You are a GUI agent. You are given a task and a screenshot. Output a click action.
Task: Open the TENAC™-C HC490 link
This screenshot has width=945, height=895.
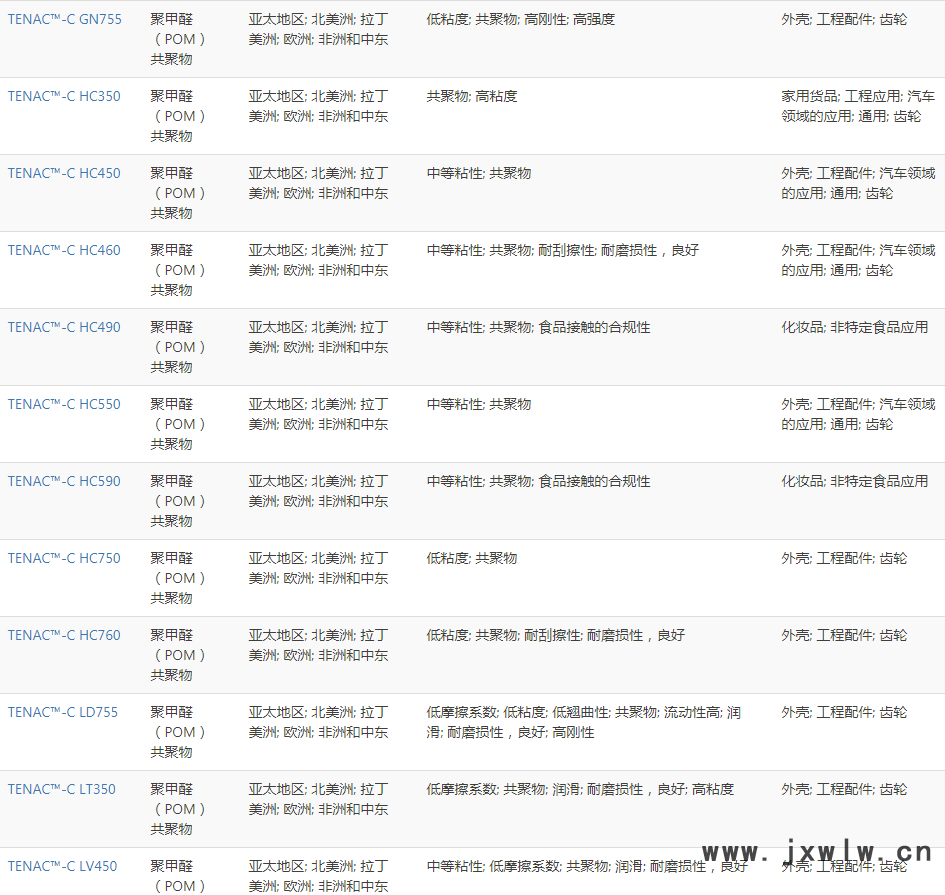pos(64,327)
